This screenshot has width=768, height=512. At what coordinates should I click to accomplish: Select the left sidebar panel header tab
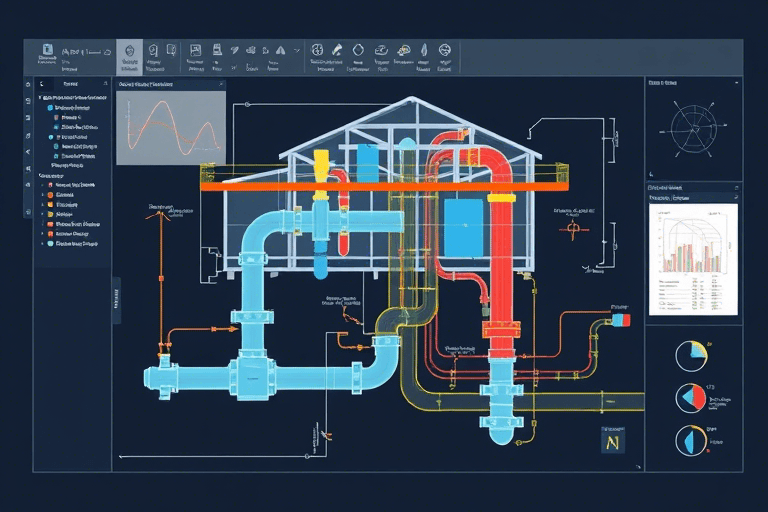(70, 85)
